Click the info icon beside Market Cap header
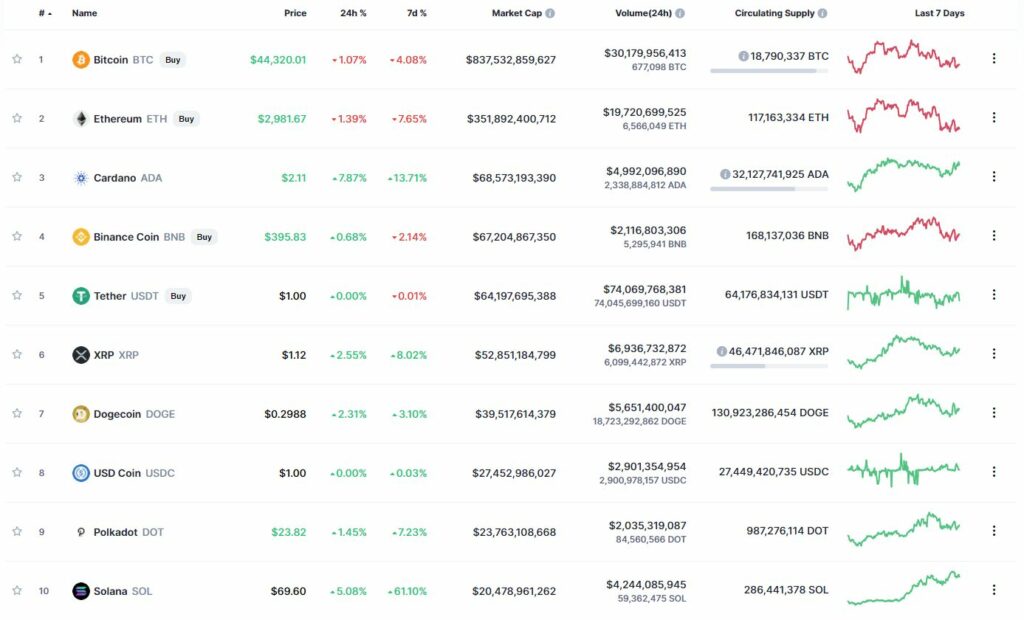 pos(550,13)
